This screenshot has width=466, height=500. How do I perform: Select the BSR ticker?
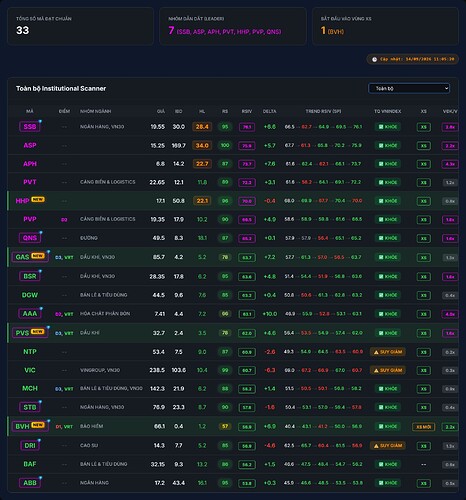tap(30, 276)
